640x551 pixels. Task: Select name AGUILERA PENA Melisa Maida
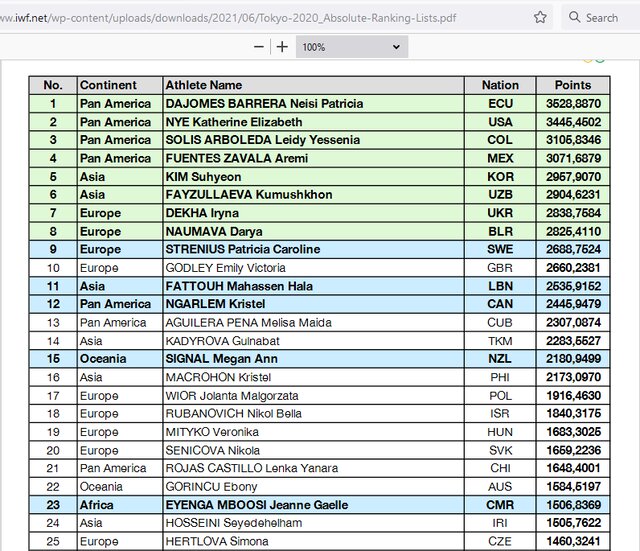(x=249, y=323)
